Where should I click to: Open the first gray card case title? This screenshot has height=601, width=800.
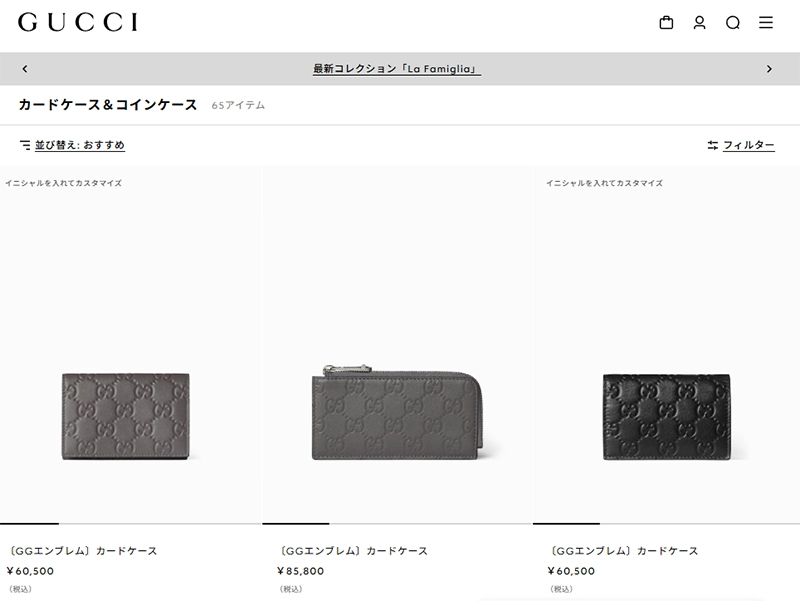(82, 551)
